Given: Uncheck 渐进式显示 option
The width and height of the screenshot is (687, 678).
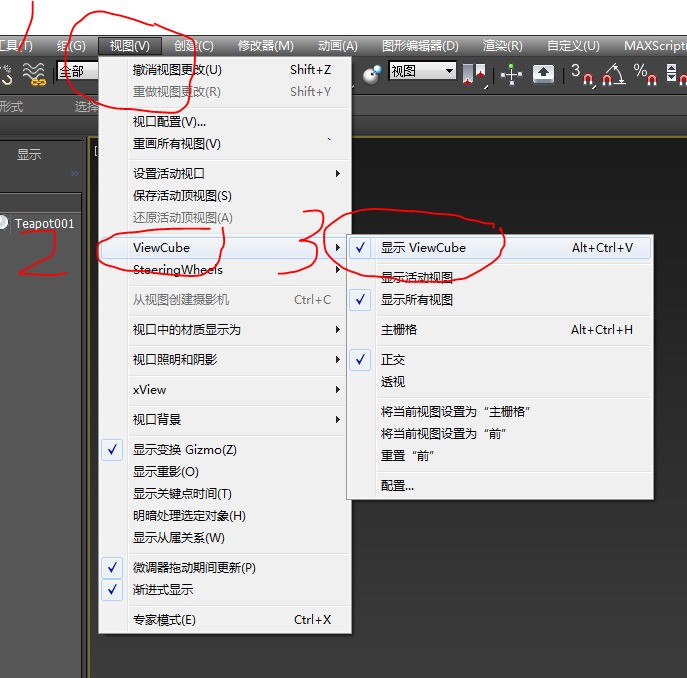Looking at the screenshot, I should 163,590.
